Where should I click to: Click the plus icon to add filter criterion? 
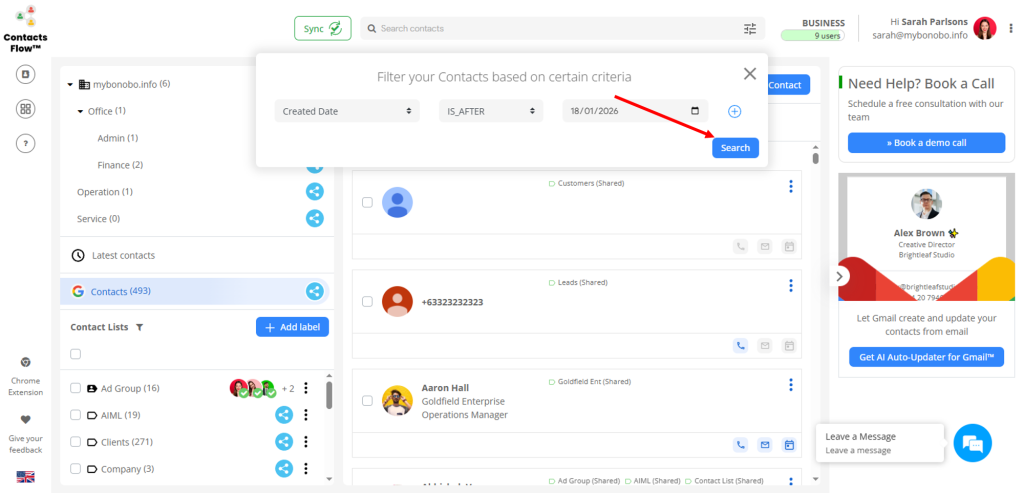click(x=734, y=111)
